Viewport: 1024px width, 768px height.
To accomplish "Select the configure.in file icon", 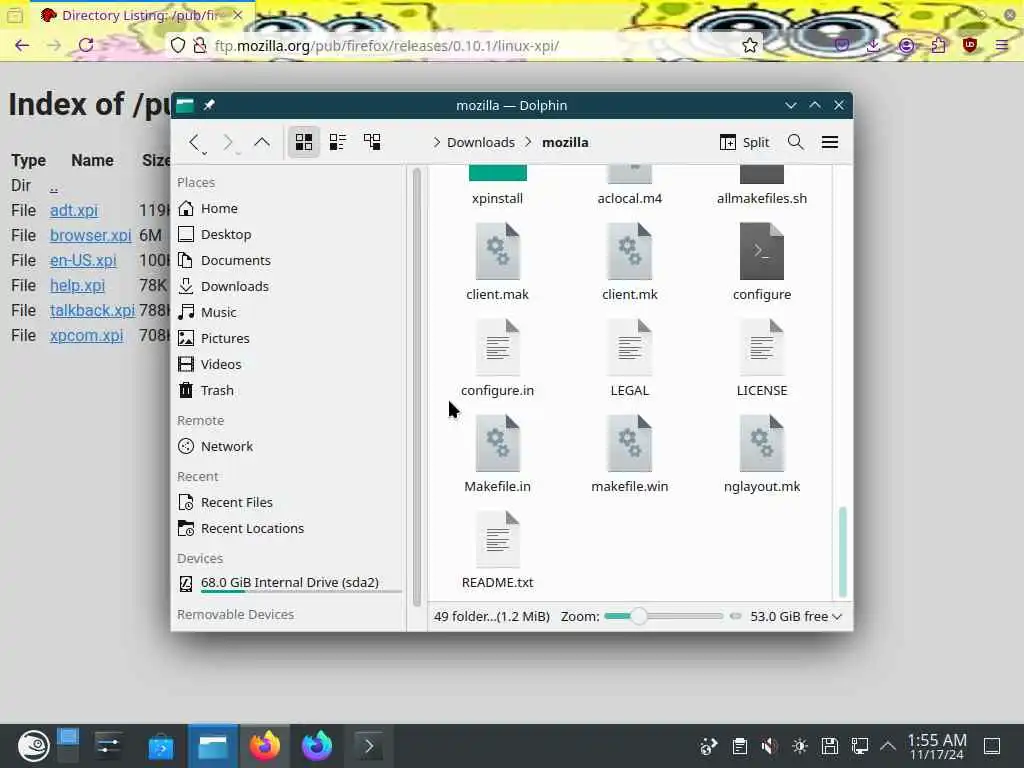I will click(x=498, y=347).
